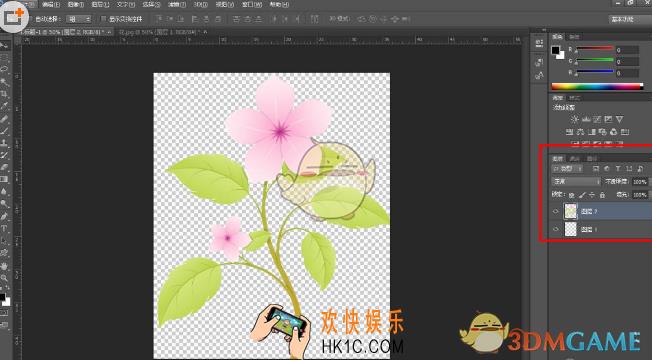Select the Horizontal Type tool
The height and width of the screenshot is (360, 652).
[5, 228]
